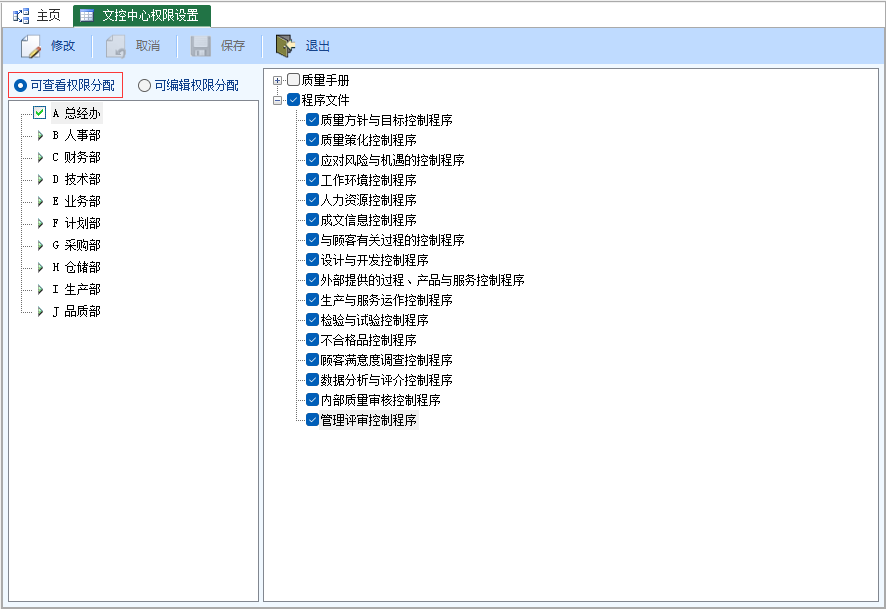Click the table icon on 文控中心权限设置 tab

[x=86, y=16]
